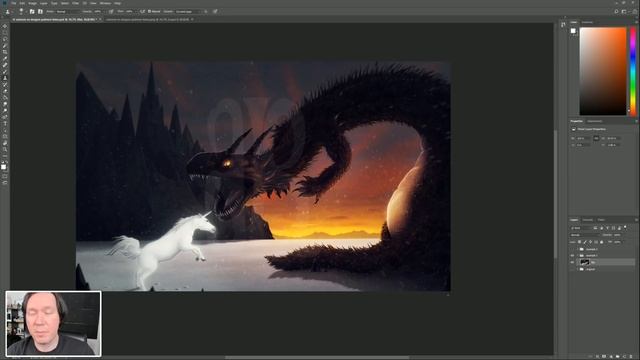Toggle link between width and height
640x360 pixels.
(x=596, y=138)
